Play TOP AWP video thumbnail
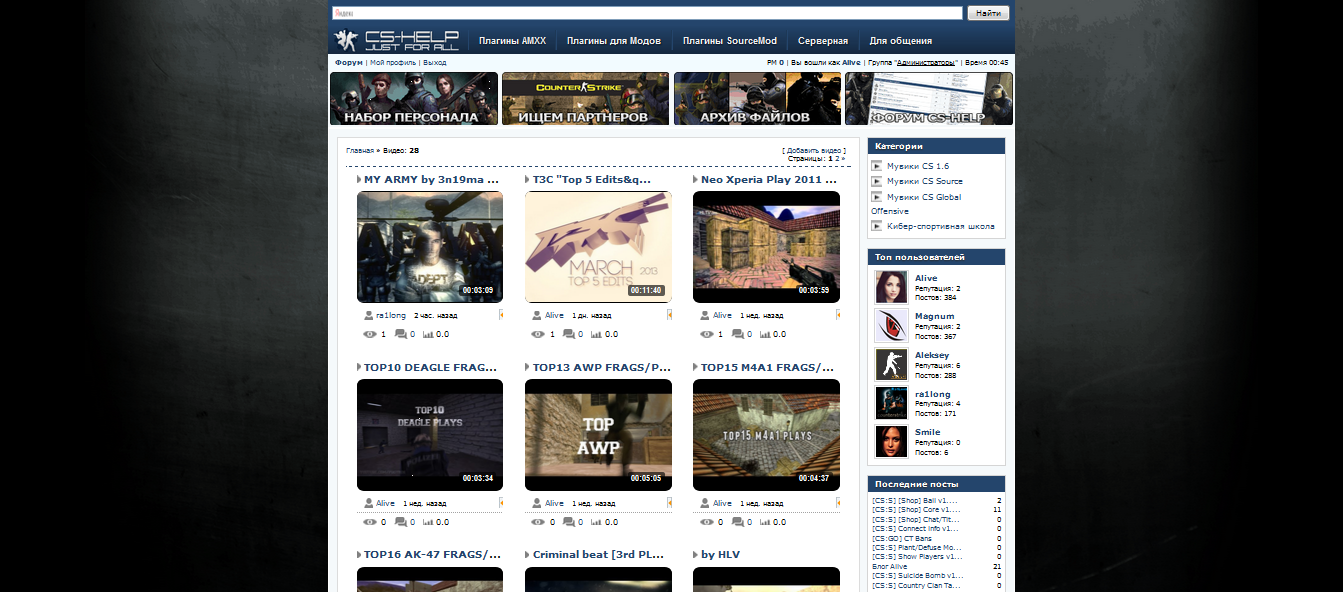1343x592 pixels. point(598,435)
